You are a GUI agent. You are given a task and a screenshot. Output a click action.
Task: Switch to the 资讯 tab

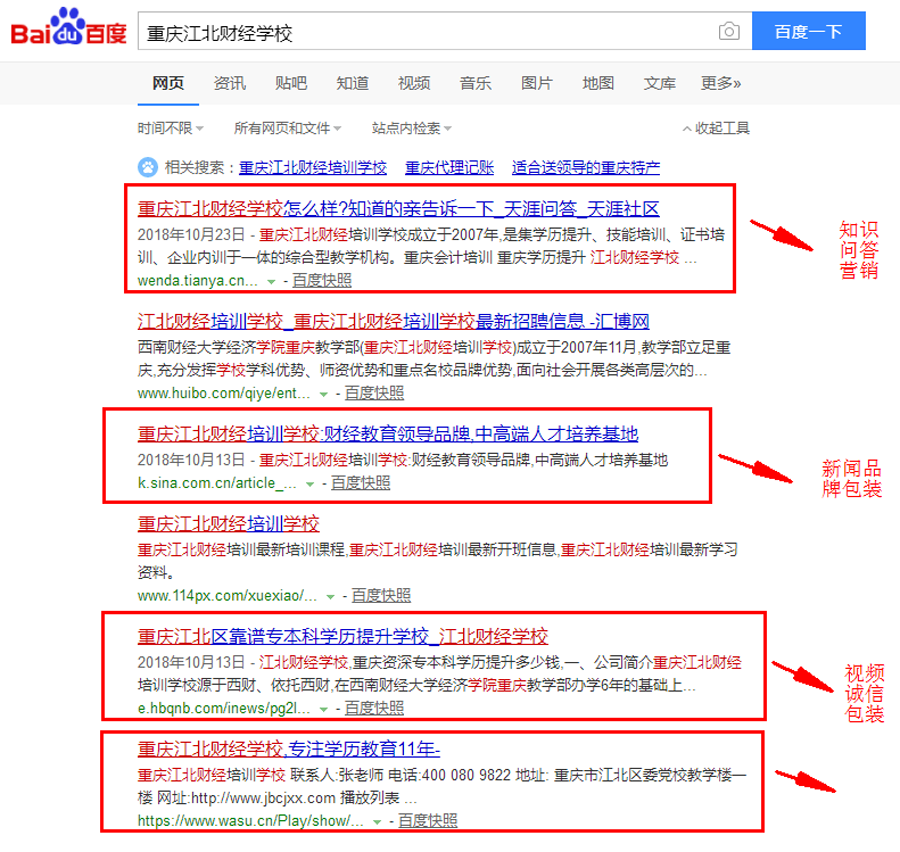230,83
